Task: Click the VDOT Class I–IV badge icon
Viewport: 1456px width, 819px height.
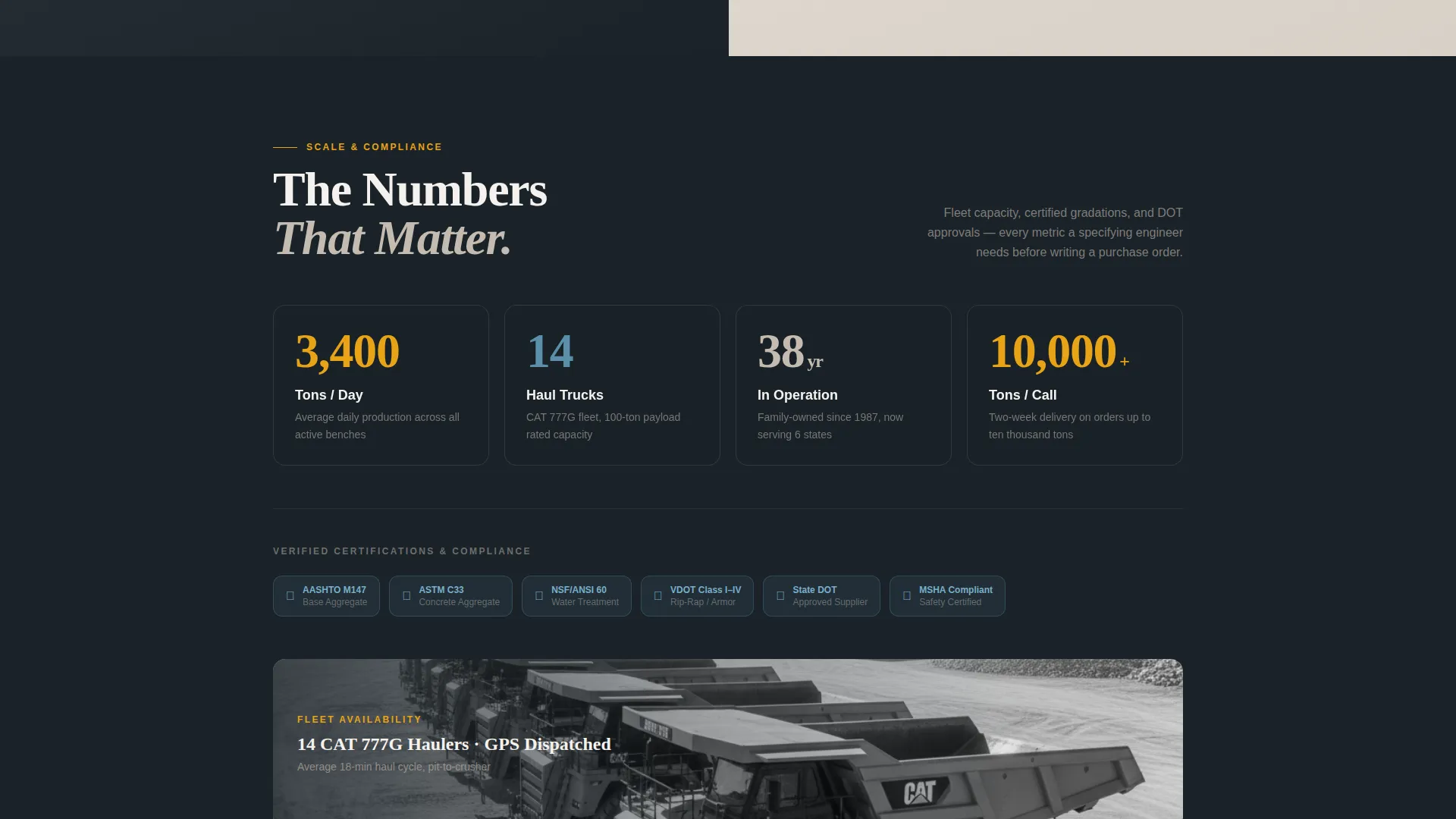Action: point(657,596)
